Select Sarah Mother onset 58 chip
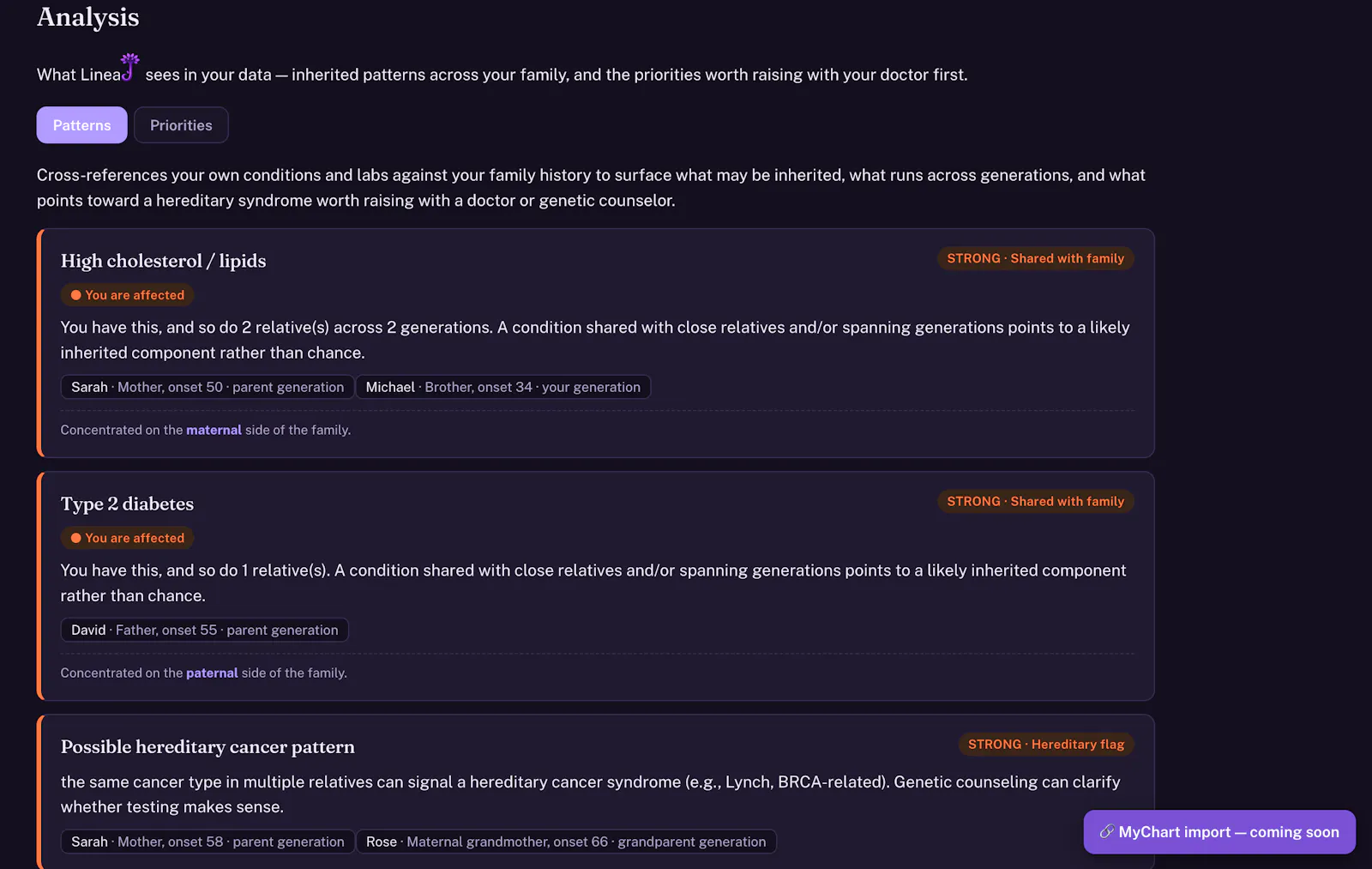The image size is (1372, 869). pyautogui.click(x=208, y=842)
